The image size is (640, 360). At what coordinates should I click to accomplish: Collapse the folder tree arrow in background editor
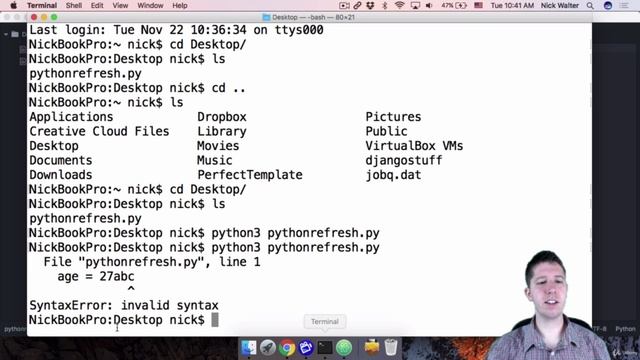6,34
